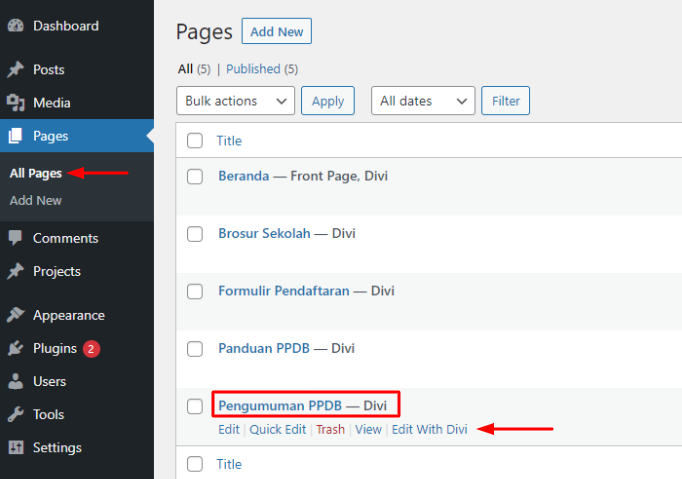Show the Published (5) pages filter
Image resolution: width=682 pixels, height=479 pixels.
tap(262, 69)
